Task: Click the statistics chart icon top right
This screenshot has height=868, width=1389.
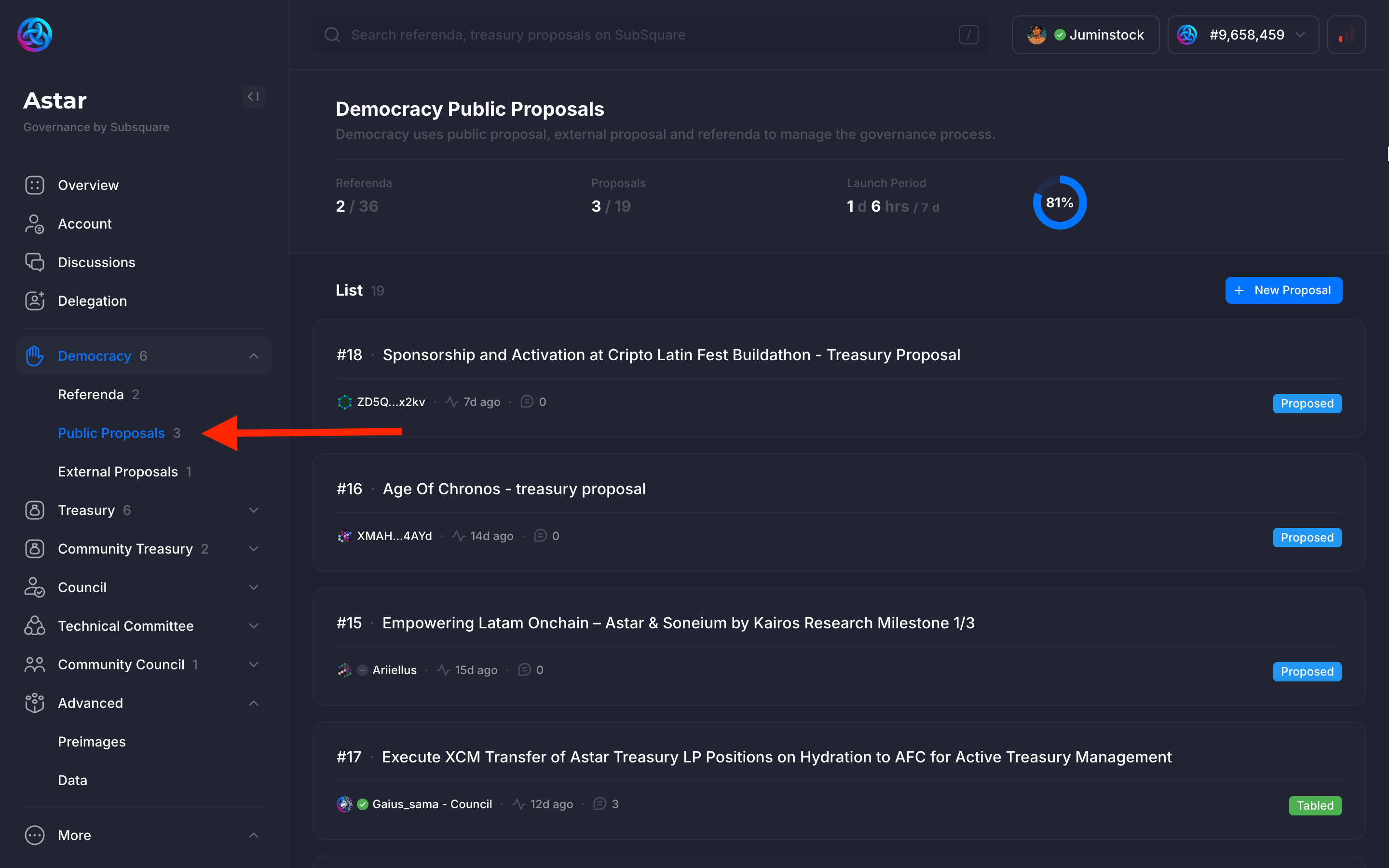Action: click(1347, 34)
